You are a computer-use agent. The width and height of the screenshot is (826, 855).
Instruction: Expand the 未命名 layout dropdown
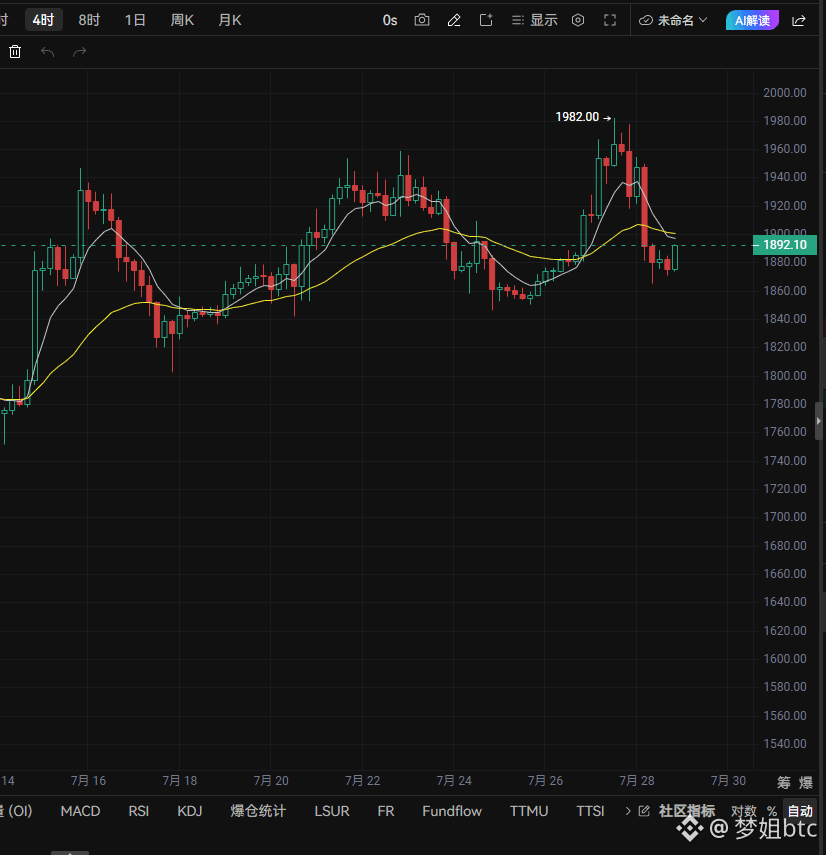coord(673,20)
